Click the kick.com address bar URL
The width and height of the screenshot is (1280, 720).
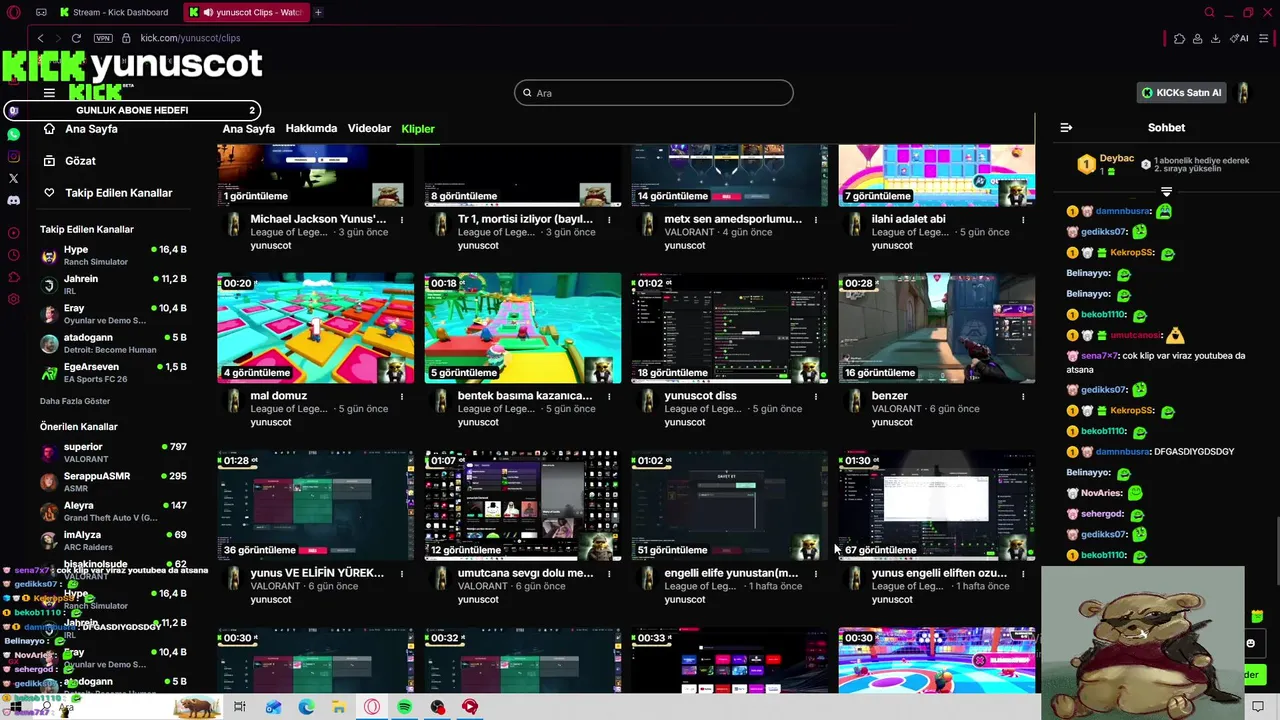190,38
